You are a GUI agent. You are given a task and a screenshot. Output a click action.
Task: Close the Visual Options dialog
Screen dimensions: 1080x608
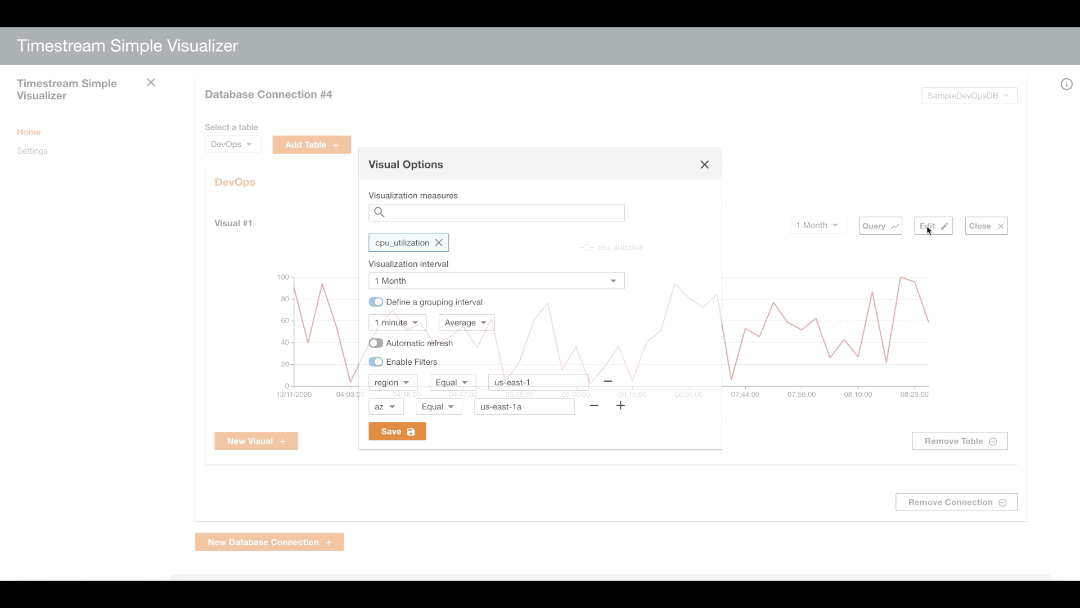[704, 165]
